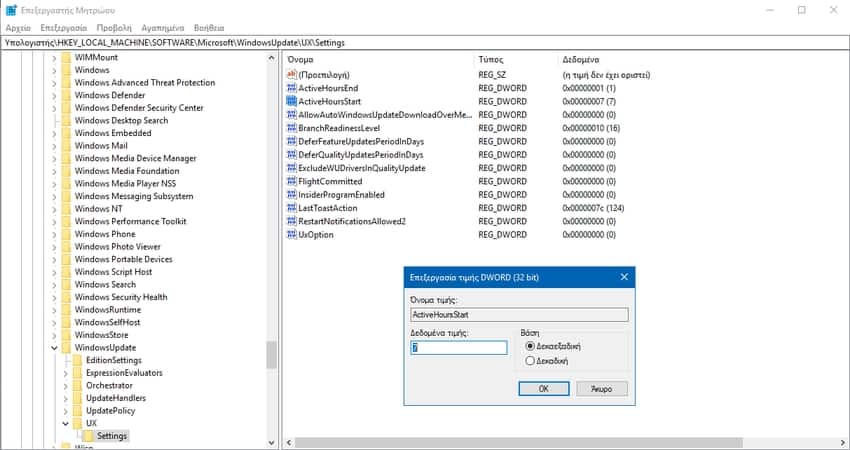Viewport: 850px width, 450px height.
Task: Click the ActiveHoursEnd DWORD value icon
Action: click(292, 88)
